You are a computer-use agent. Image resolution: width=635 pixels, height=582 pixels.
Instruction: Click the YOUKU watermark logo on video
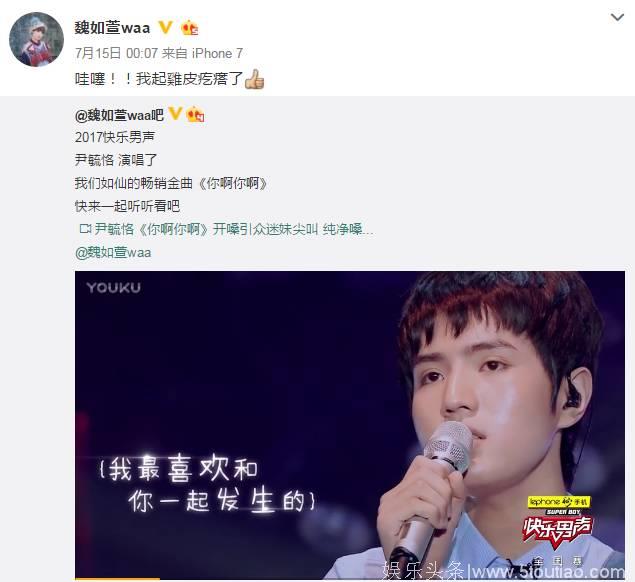(113, 288)
